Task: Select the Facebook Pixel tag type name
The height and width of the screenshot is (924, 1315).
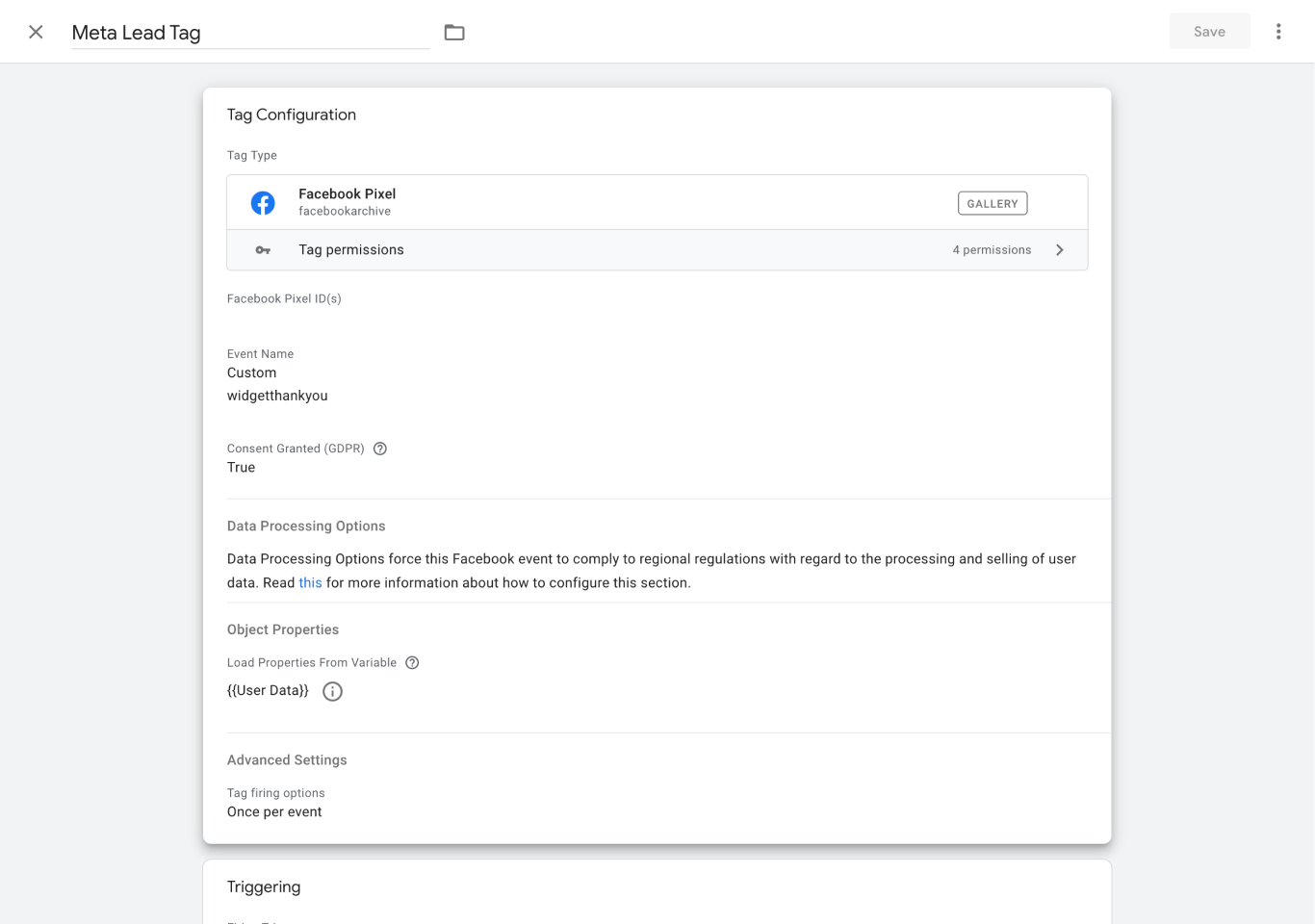Action: click(x=347, y=193)
